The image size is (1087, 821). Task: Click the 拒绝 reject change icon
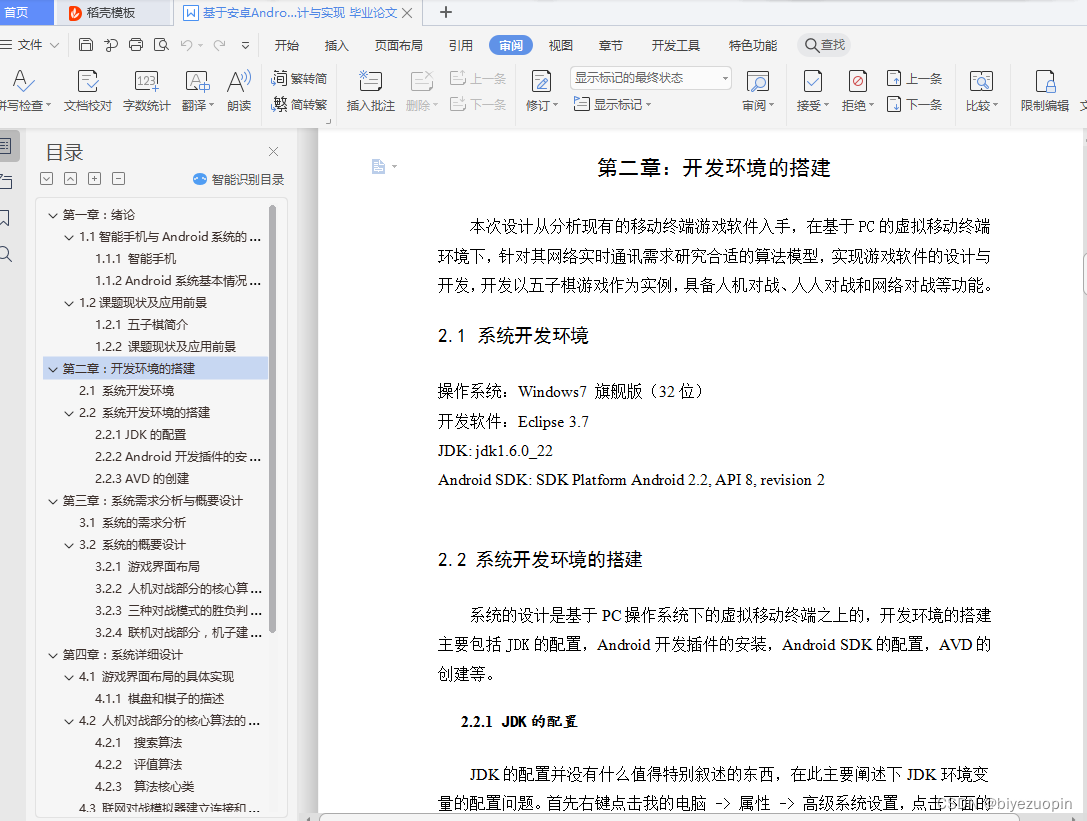pyautogui.click(x=858, y=82)
